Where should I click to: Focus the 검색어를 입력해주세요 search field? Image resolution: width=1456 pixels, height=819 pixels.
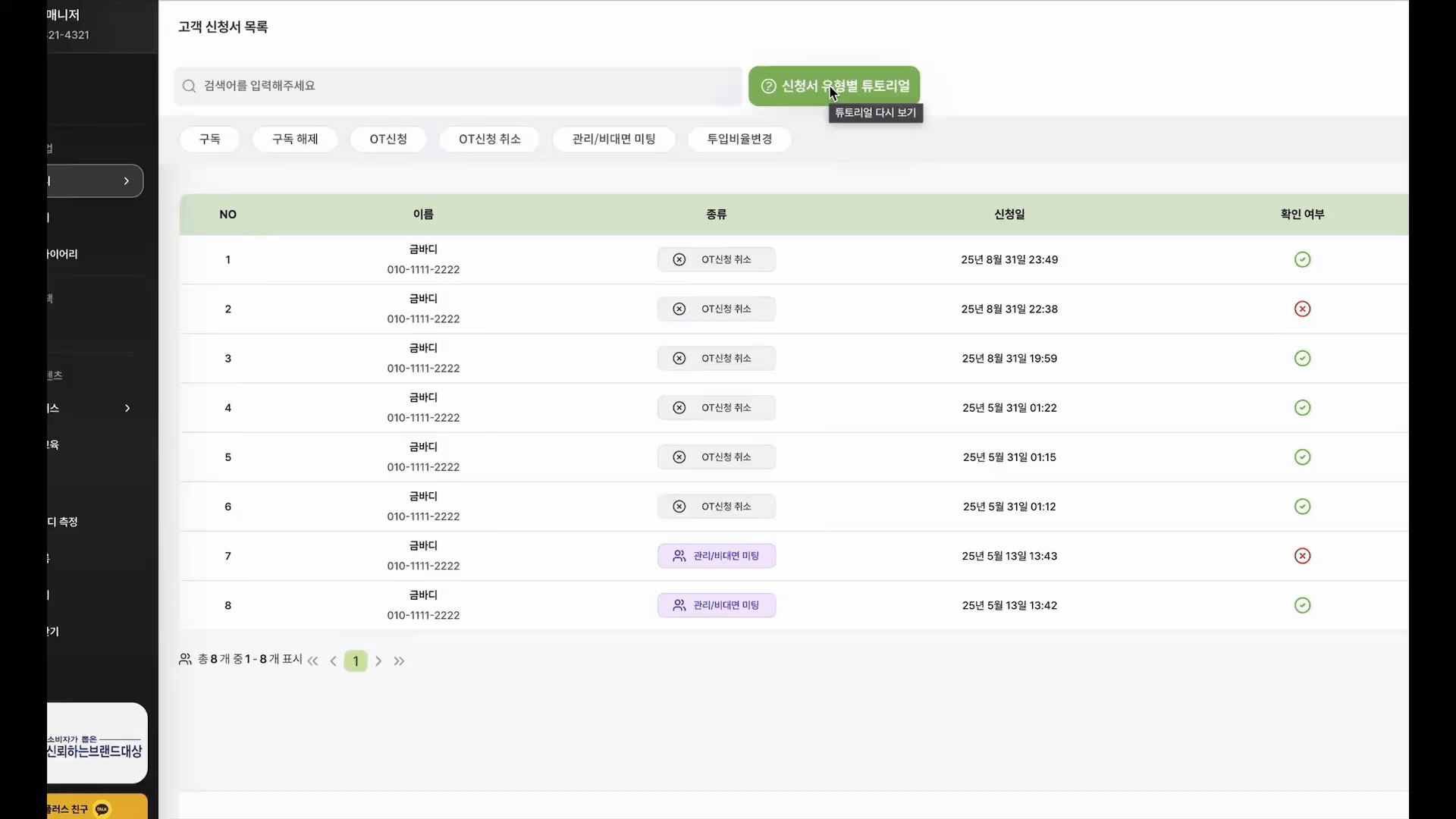pos(455,86)
